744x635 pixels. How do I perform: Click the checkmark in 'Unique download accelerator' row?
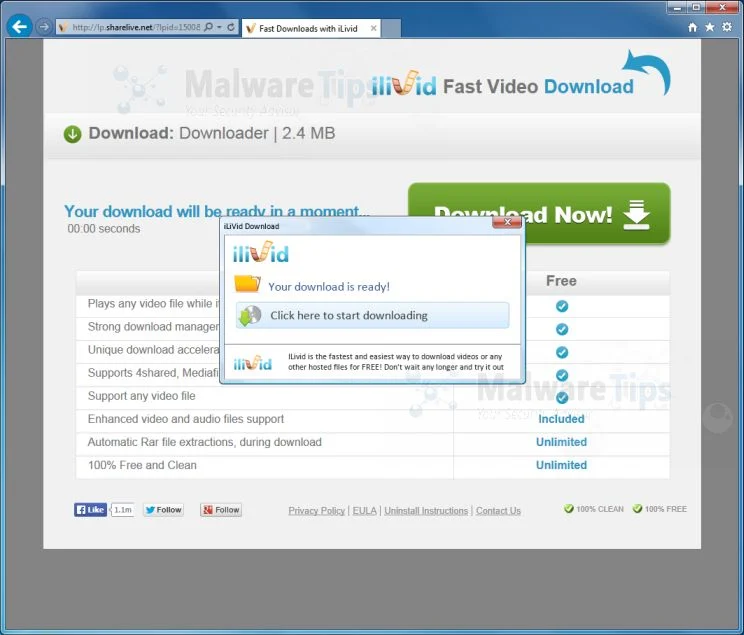coord(562,353)
